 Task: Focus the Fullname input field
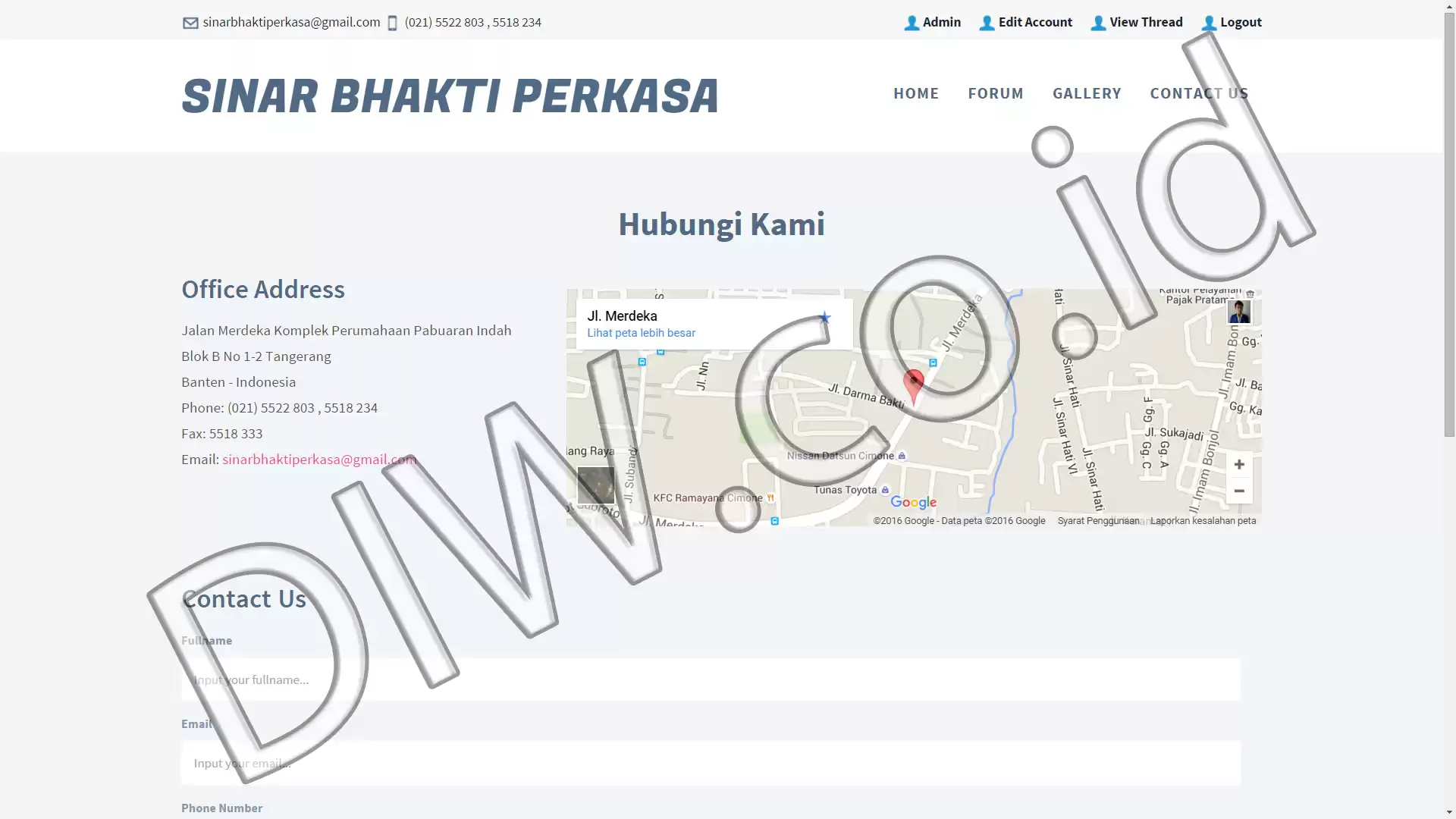click(x=711, y=679)
